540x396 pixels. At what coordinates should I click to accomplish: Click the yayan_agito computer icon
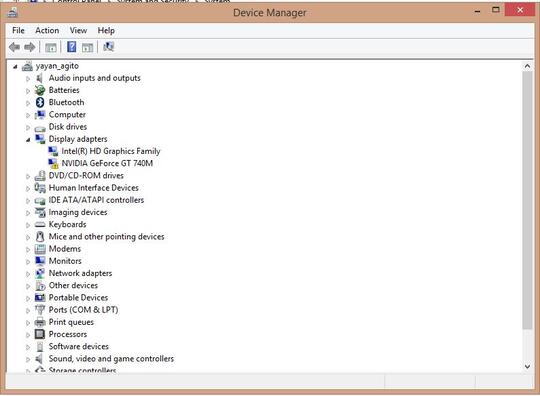tap(27, 66)
